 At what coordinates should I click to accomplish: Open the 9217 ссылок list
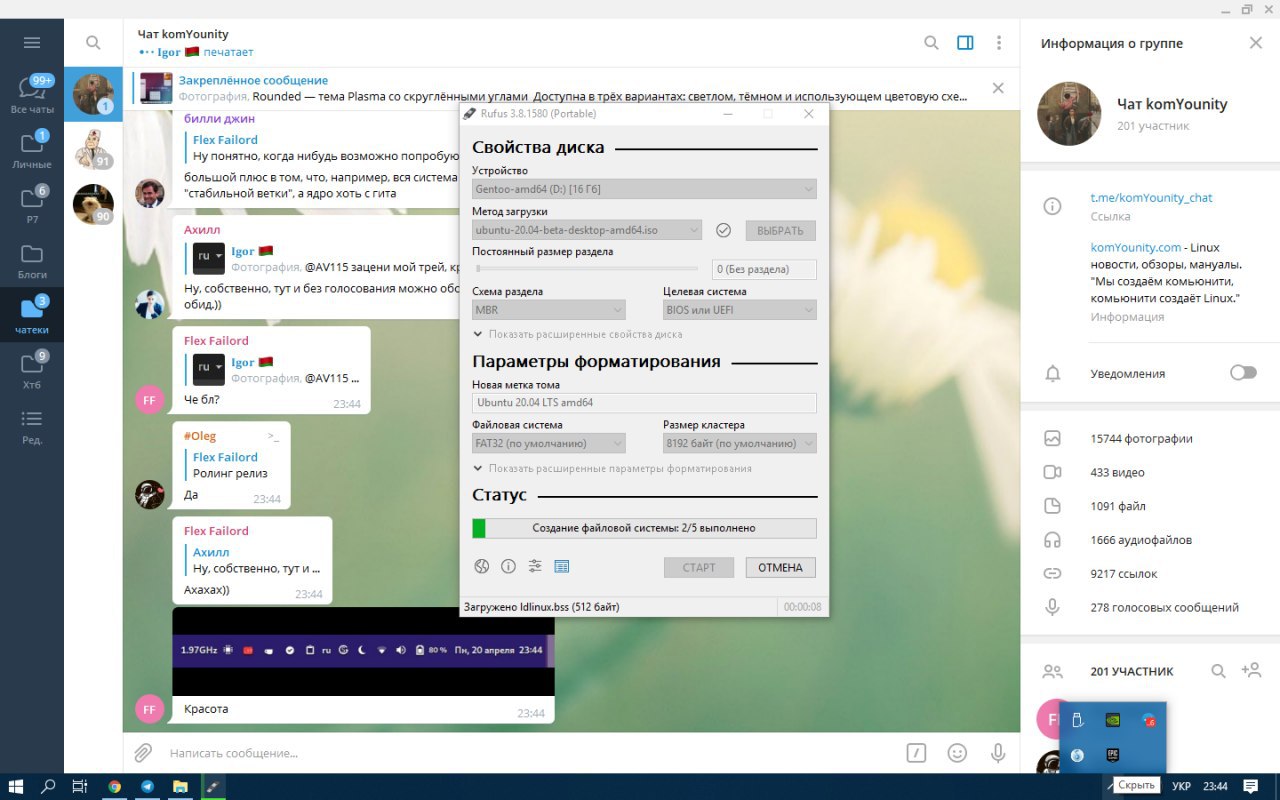[x=1150, y=573]
